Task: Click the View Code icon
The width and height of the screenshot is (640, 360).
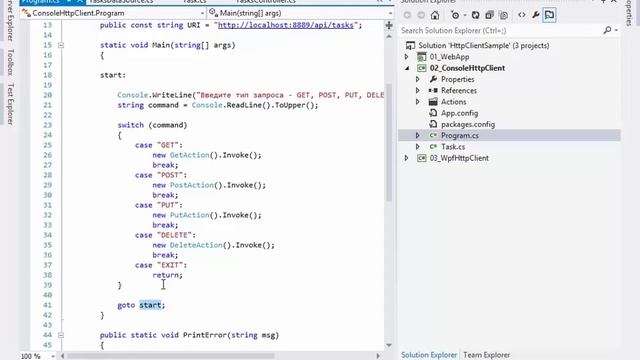Action: 522,15
